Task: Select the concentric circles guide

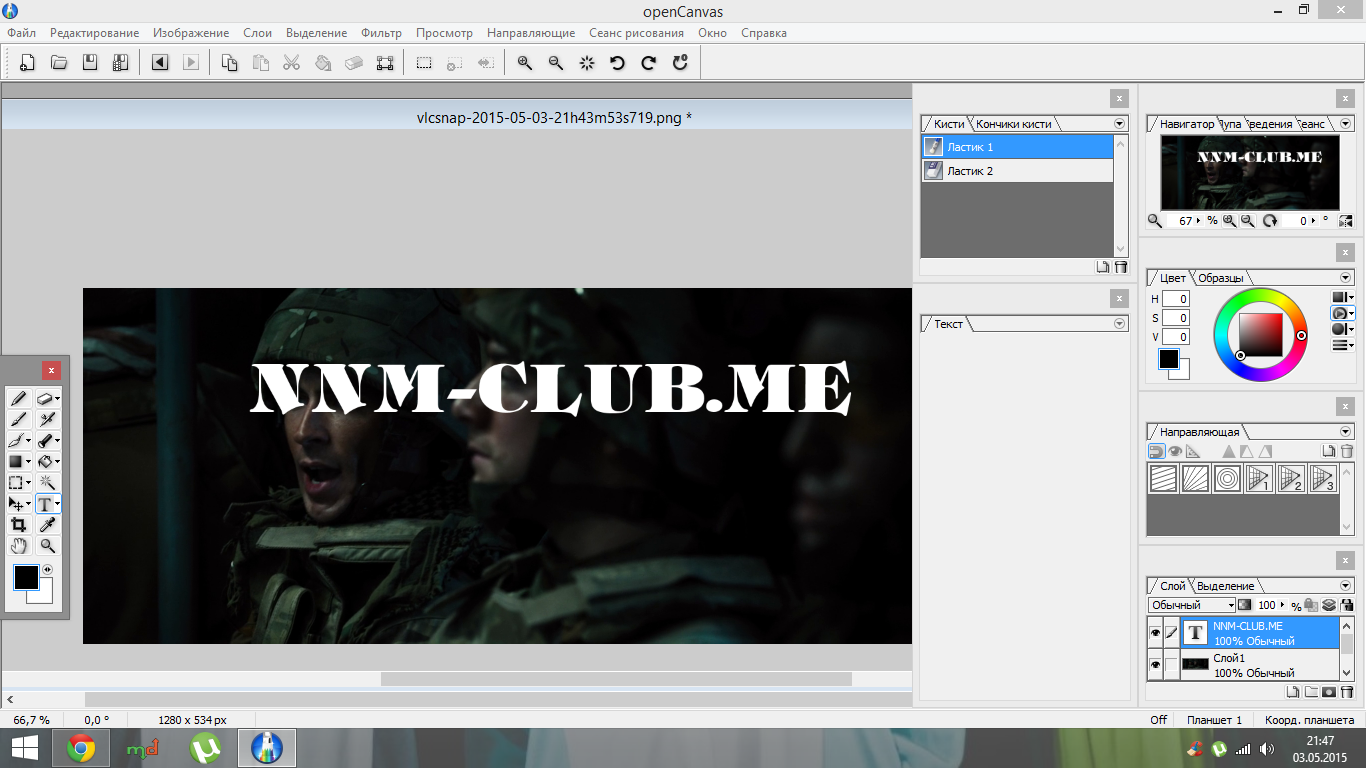Action: [1227, 479]
